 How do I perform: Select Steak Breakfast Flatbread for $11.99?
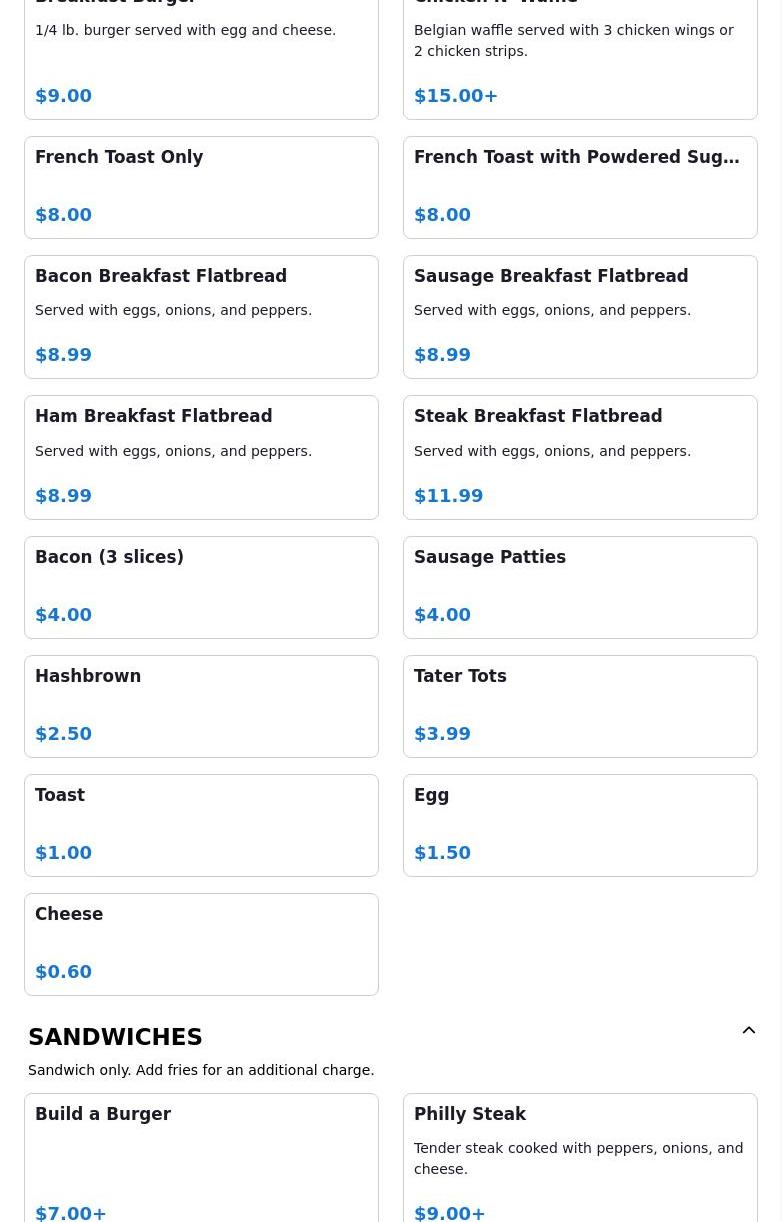tap(580, 457)
